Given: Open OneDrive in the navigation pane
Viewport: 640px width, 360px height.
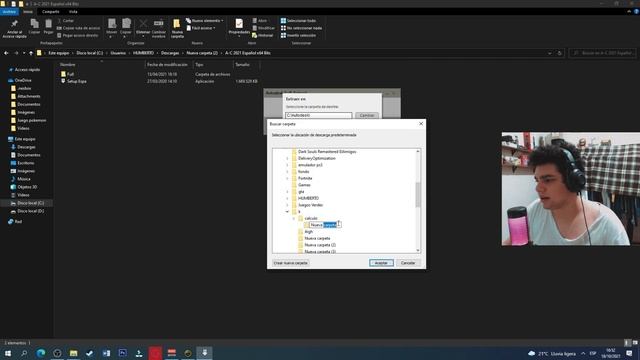Looking at the screenshot, I should click(23, 80).
